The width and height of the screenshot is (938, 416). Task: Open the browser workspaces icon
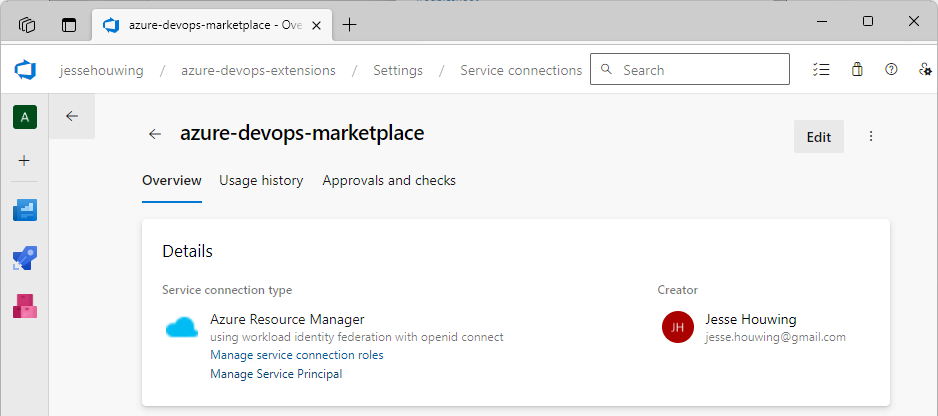pyautogui.click(x=27, y=25)
